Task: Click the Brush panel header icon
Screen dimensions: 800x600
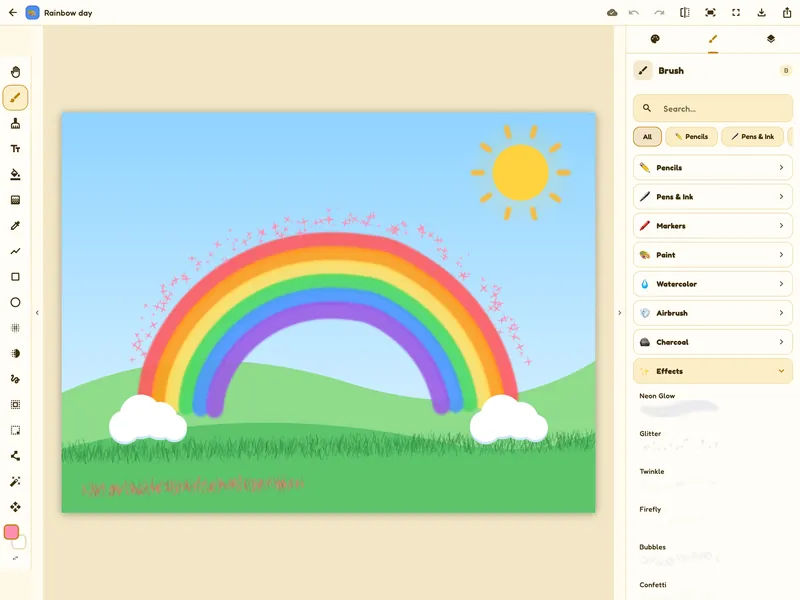Action: (643, 70)
